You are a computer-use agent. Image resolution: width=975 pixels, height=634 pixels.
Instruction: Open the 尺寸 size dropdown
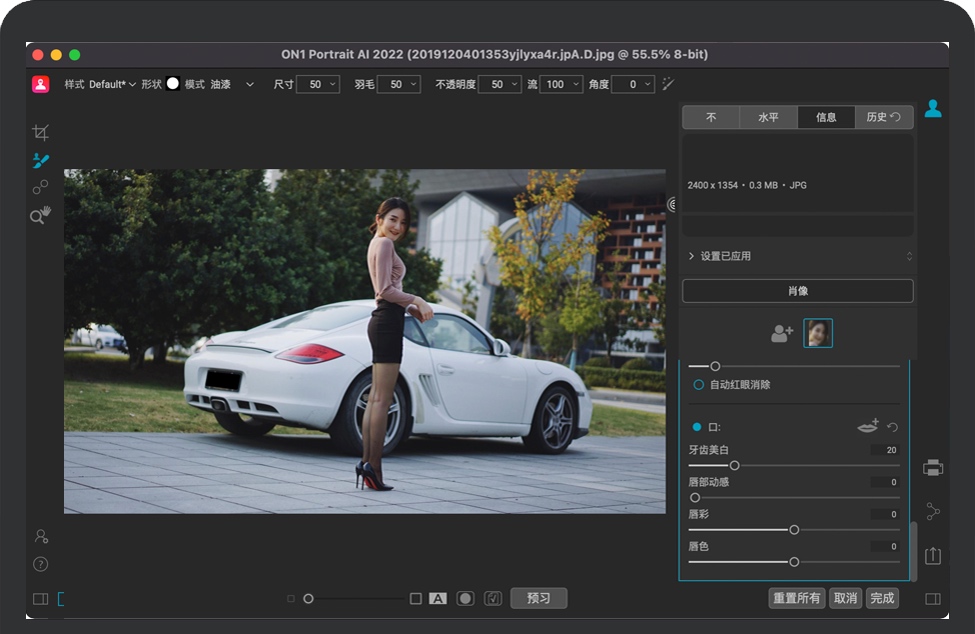(317, 85)
